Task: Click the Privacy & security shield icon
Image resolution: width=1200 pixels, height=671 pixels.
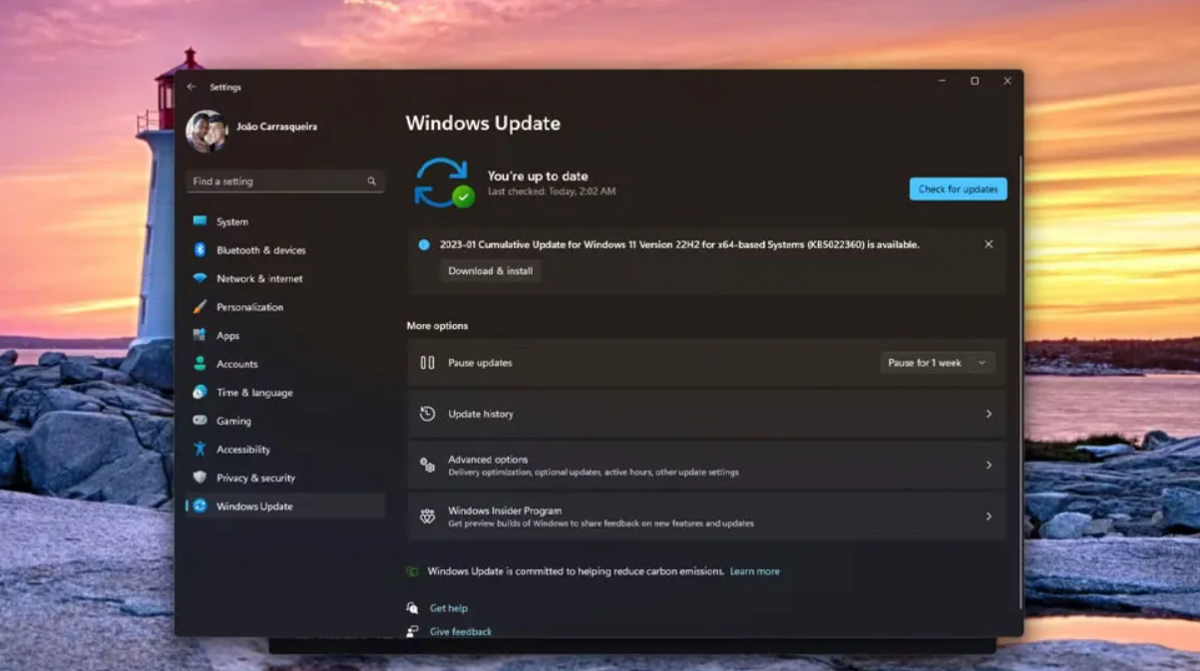Action: pyautogui.click(x=200, y=478)
